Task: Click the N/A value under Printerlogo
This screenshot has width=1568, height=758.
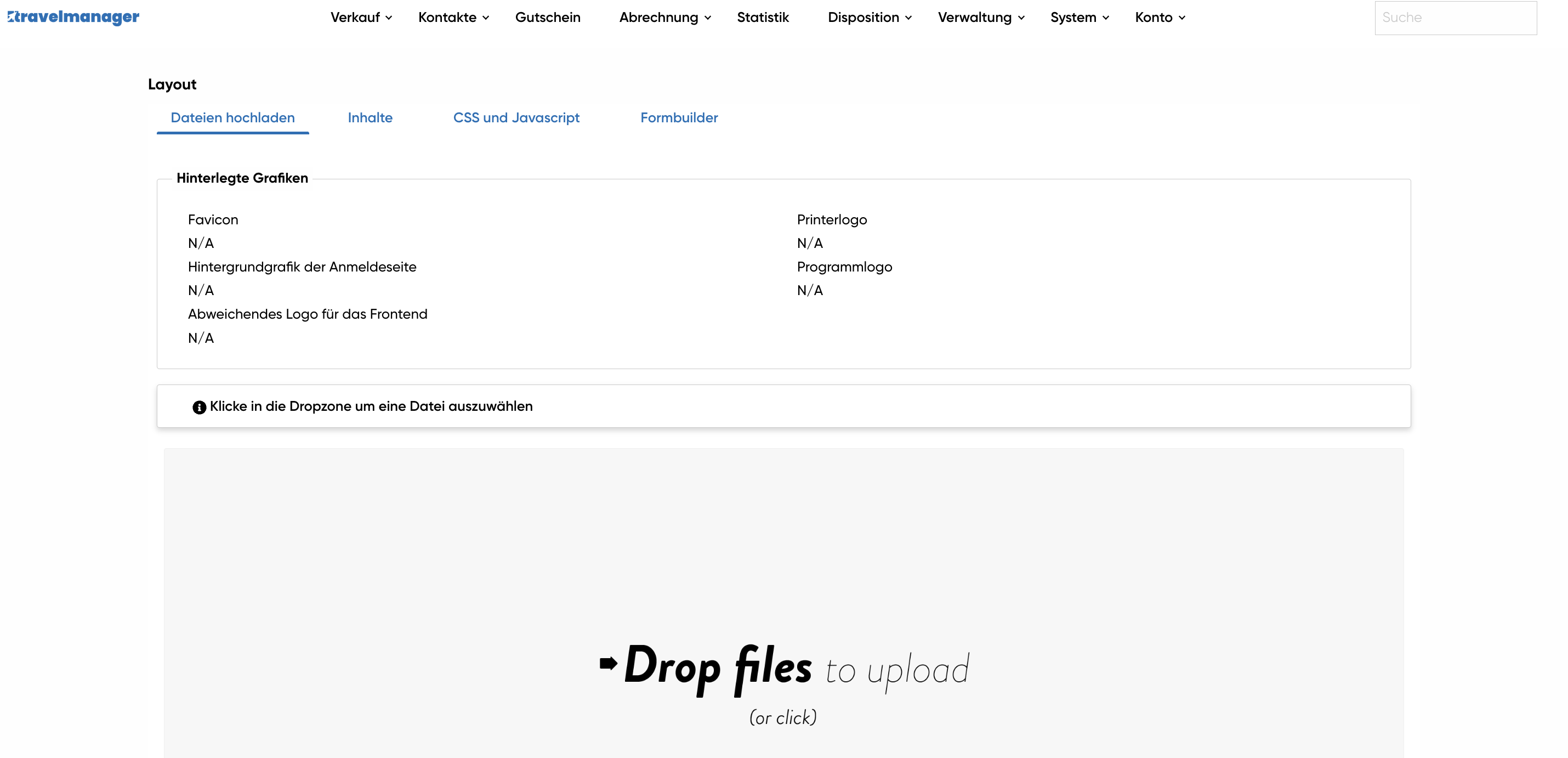Action: 810,243
